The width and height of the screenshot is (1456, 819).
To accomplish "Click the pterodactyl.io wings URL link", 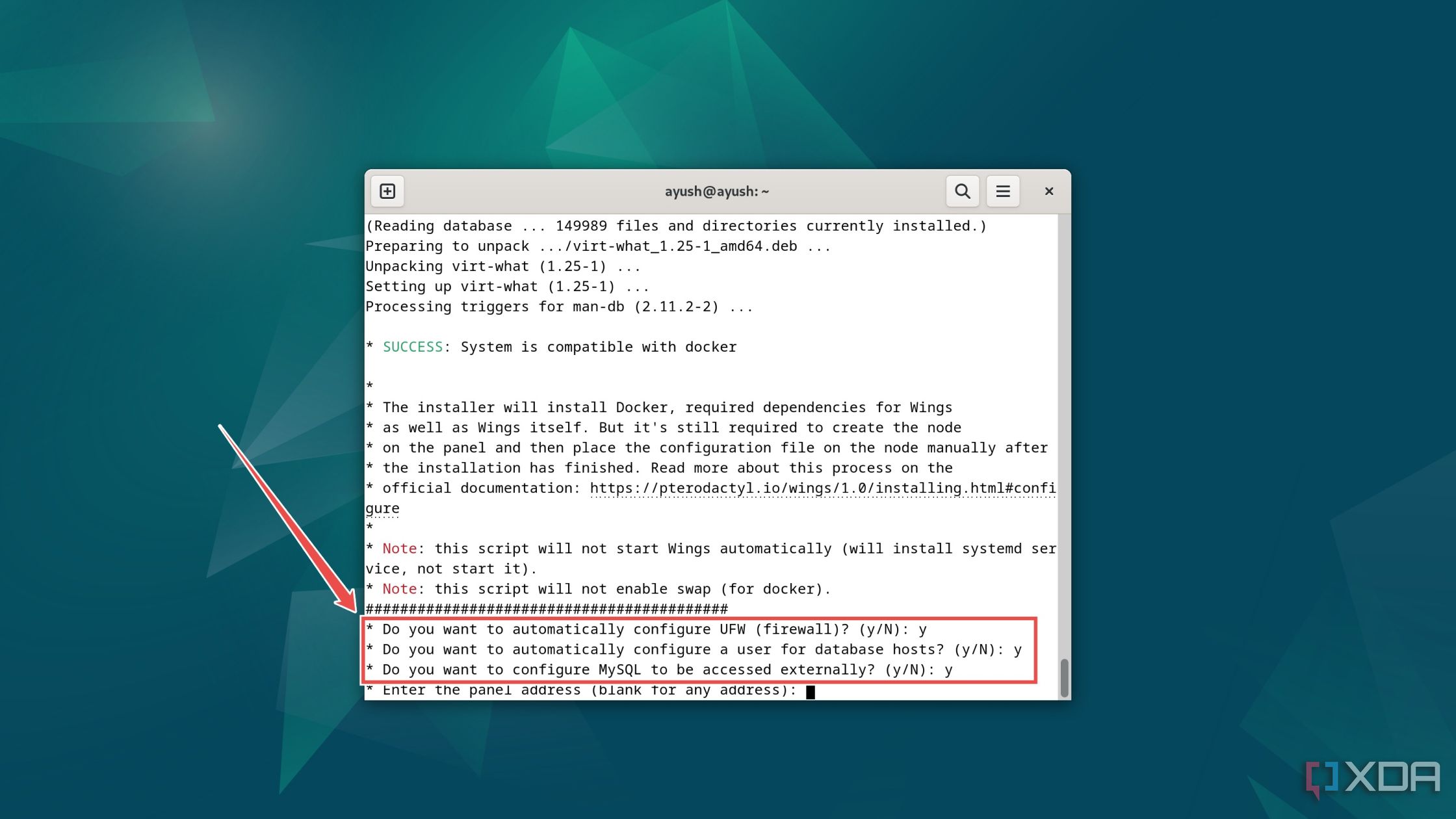I will (x=820, y=488).
